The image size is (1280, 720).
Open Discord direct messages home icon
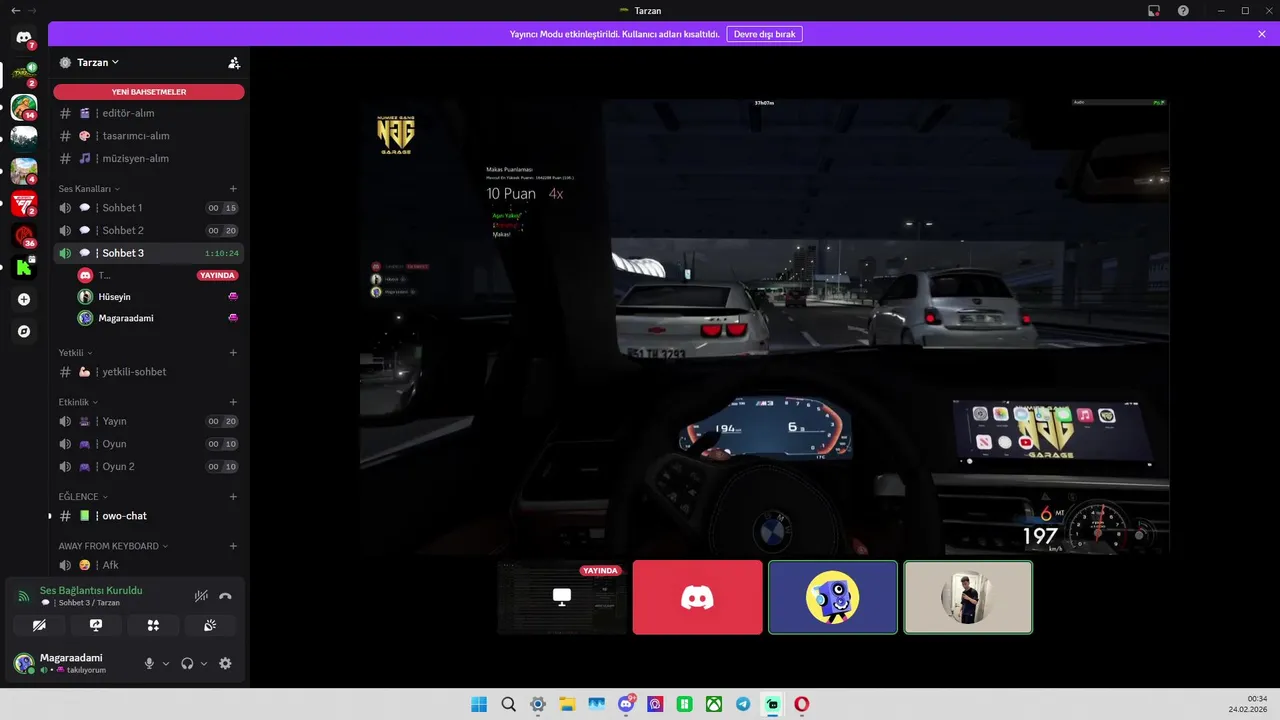click(x=24, y=38)
